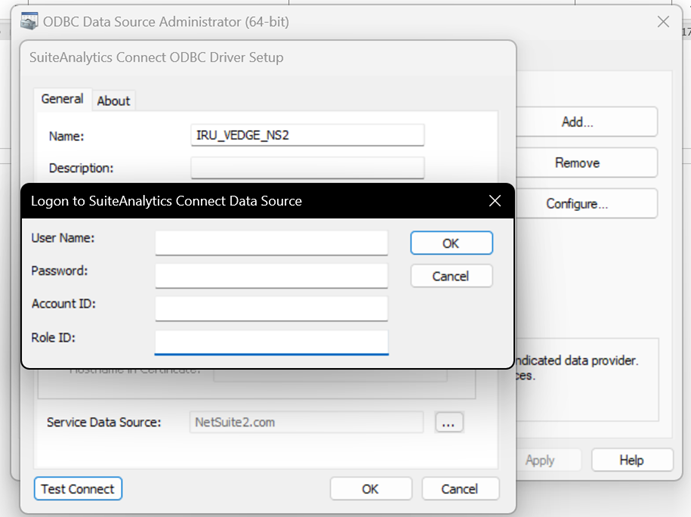Click Add... in ODBC Administrator
691x517 pixels.
(587, 122)
